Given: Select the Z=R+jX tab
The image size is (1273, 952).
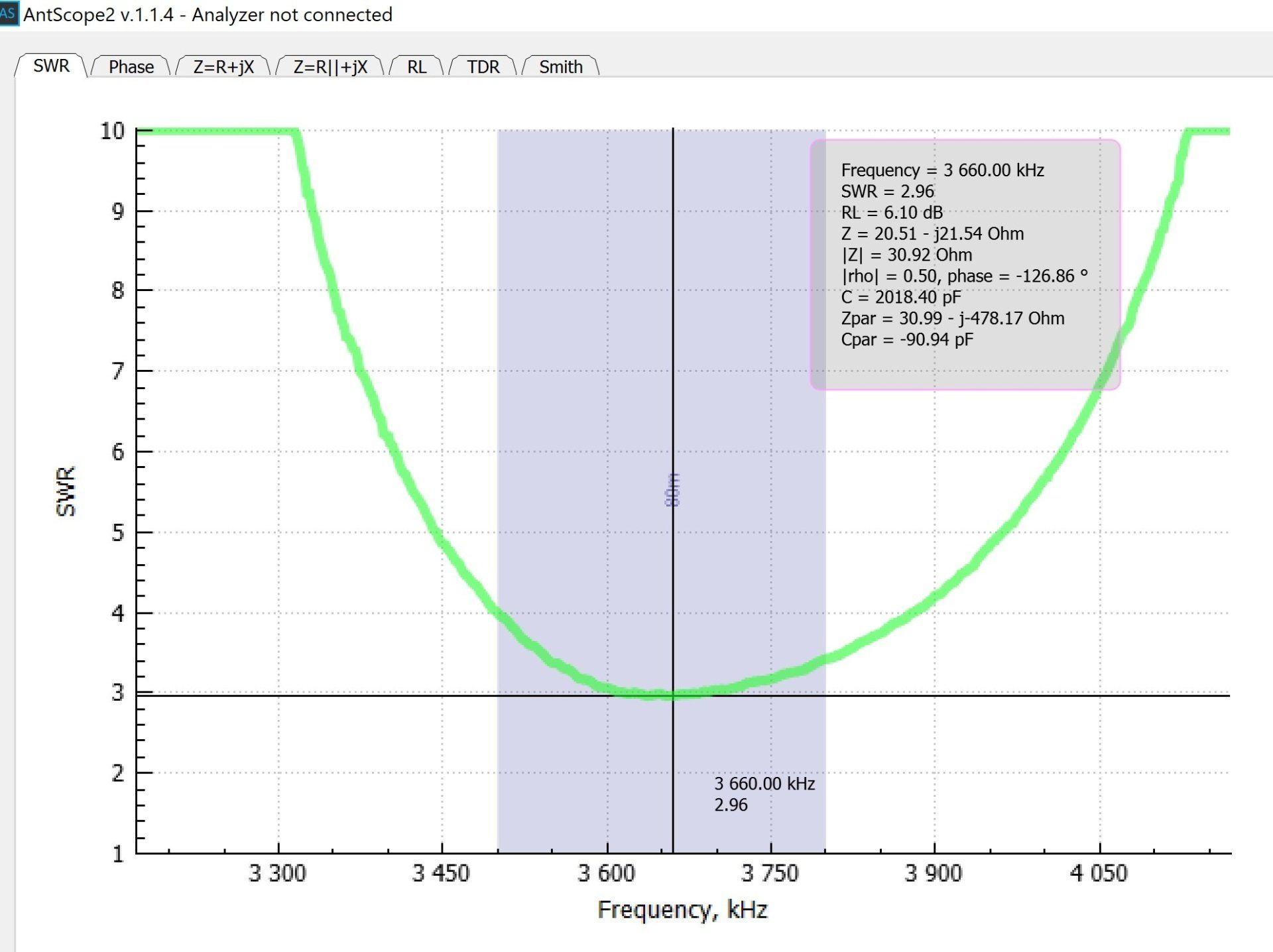Looking at the screenshot, I should pyautogui.click(x=223, y=67).
